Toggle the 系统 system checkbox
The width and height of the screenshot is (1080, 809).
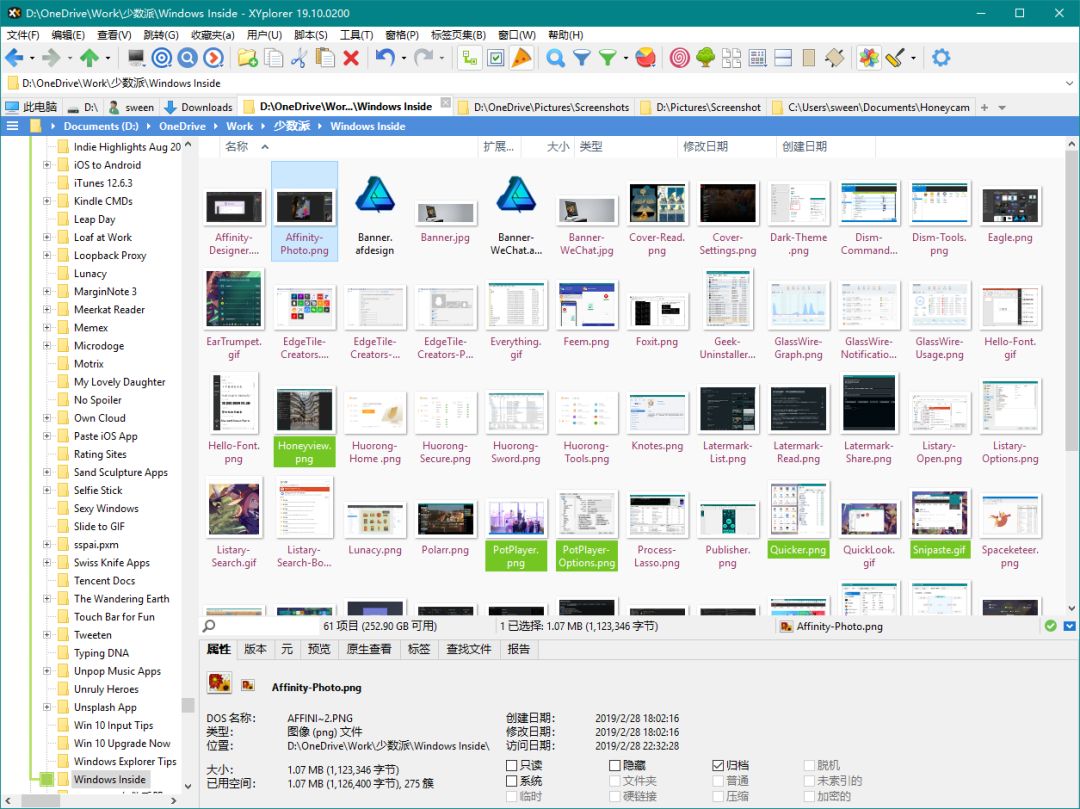pyautogui.click(x=511, y=781)
